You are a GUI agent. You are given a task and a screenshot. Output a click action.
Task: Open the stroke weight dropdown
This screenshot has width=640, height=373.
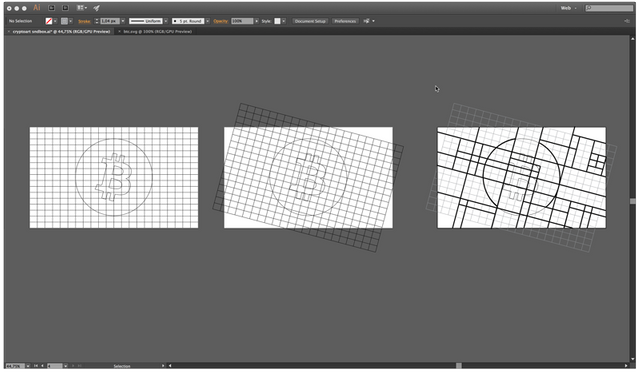[x=123, y=21]
